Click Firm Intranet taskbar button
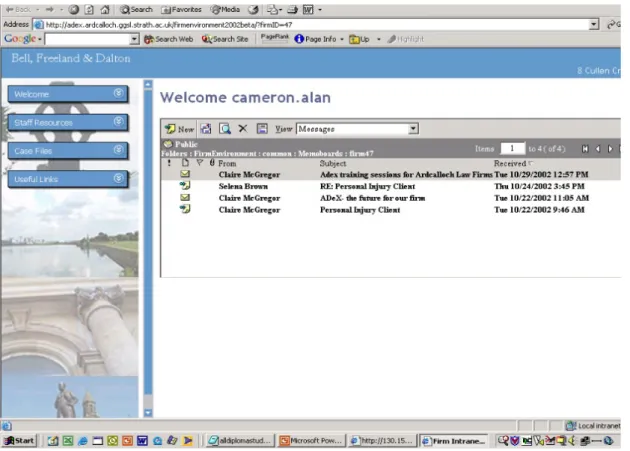 pos(453,441)
